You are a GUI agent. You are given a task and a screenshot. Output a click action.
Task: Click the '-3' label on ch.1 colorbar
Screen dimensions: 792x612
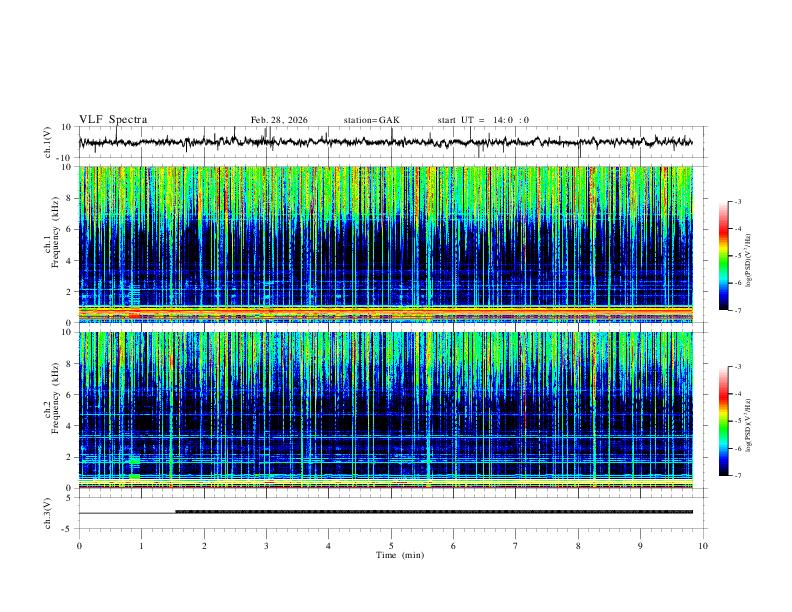pyautogui.click(x=738, y=201)
